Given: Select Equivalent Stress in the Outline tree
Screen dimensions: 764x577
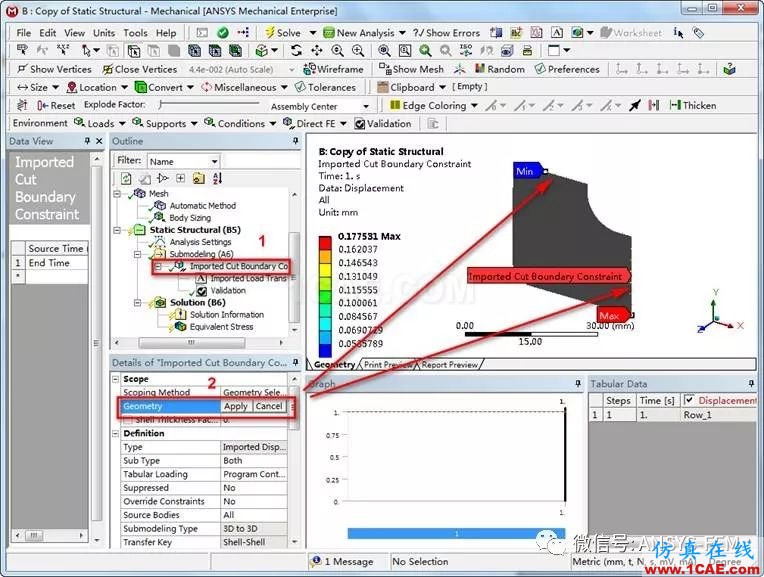Looking at the screenshot, I should pos(221,327).
